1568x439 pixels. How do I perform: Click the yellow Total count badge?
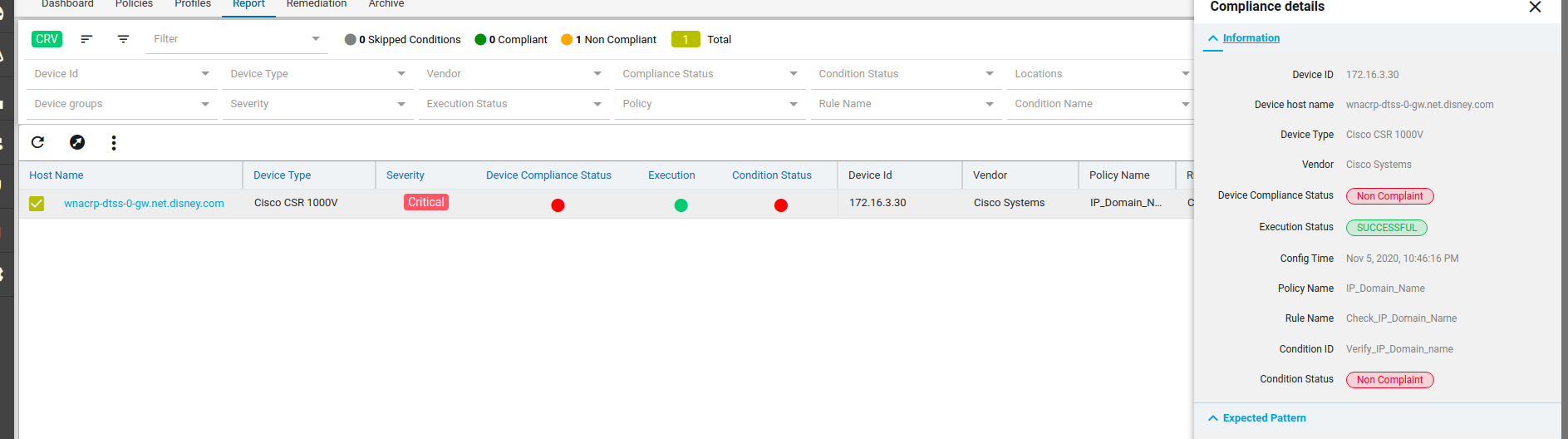click(686, 39)
